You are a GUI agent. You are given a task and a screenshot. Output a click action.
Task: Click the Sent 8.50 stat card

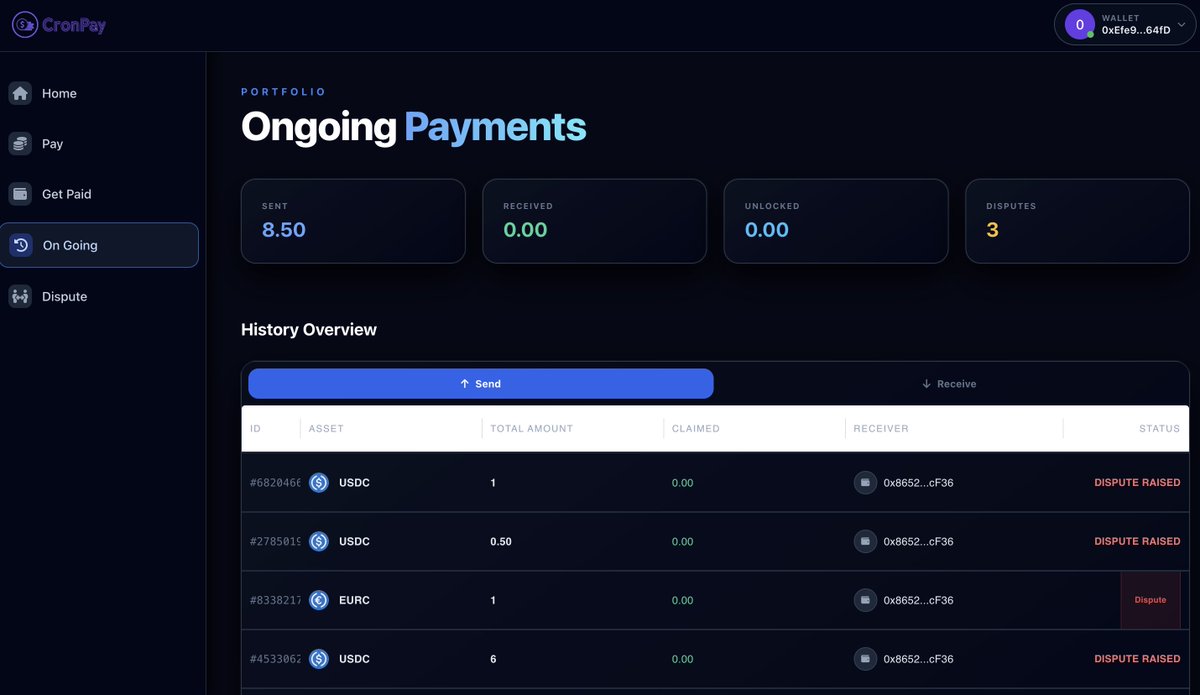(353, 221)
